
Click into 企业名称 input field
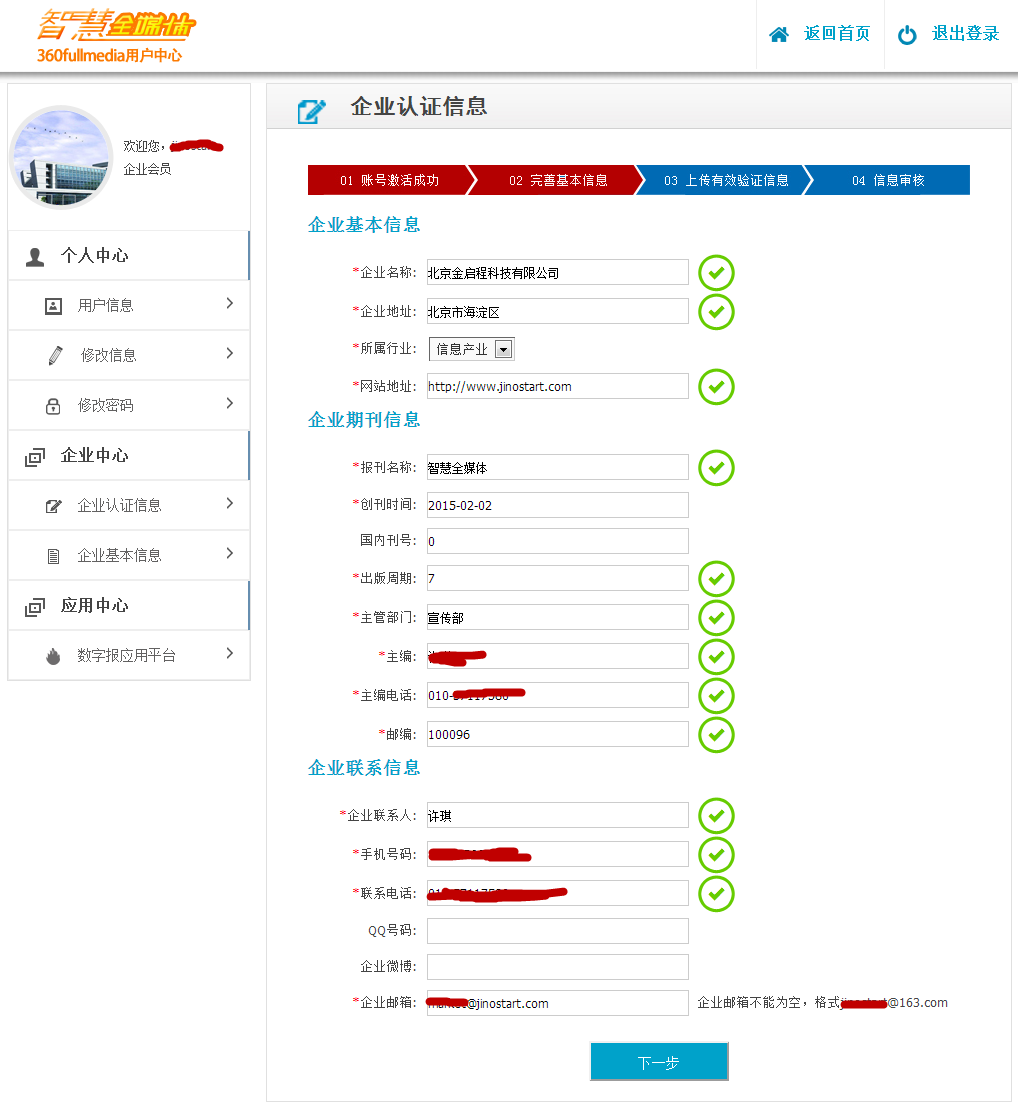(x=558, y=273)
